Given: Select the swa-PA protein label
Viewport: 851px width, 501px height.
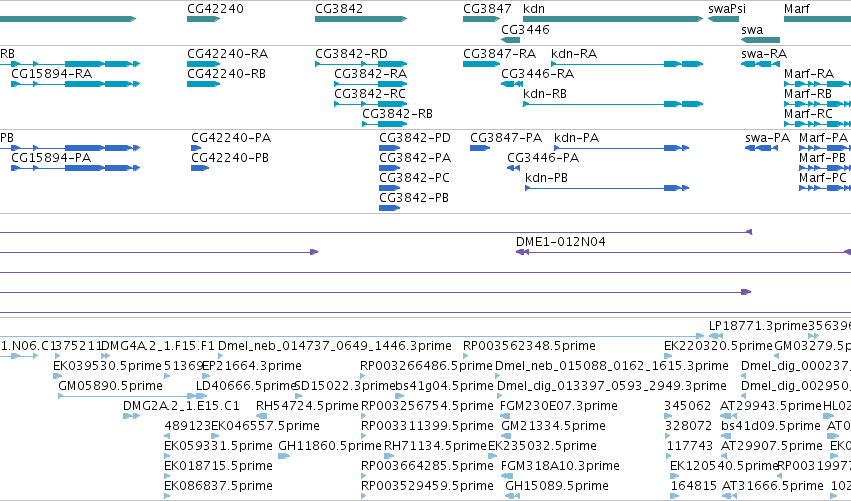Looking at the screenshot, I should 767,138.
